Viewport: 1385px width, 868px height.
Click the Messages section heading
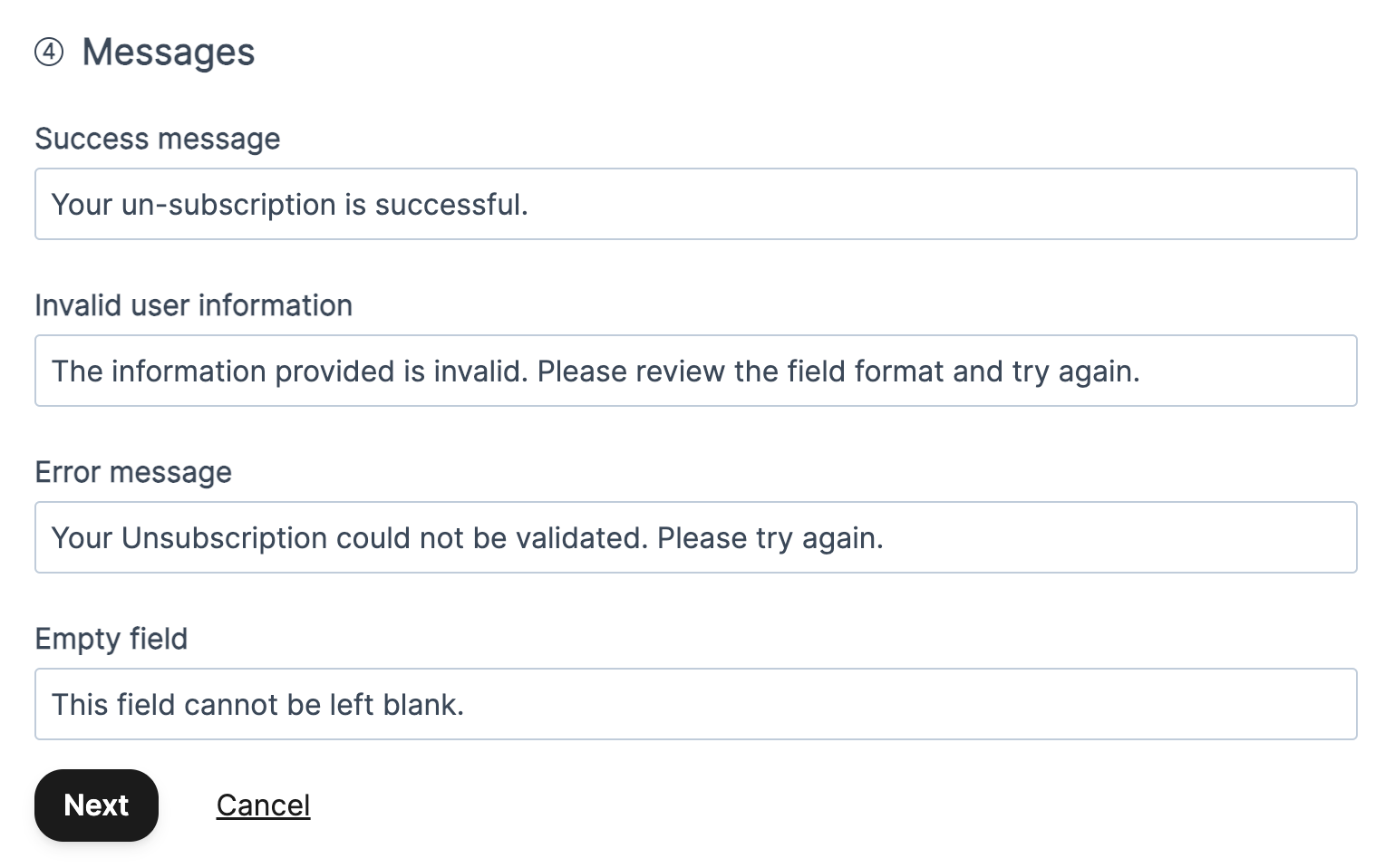[x=168, y=52]
